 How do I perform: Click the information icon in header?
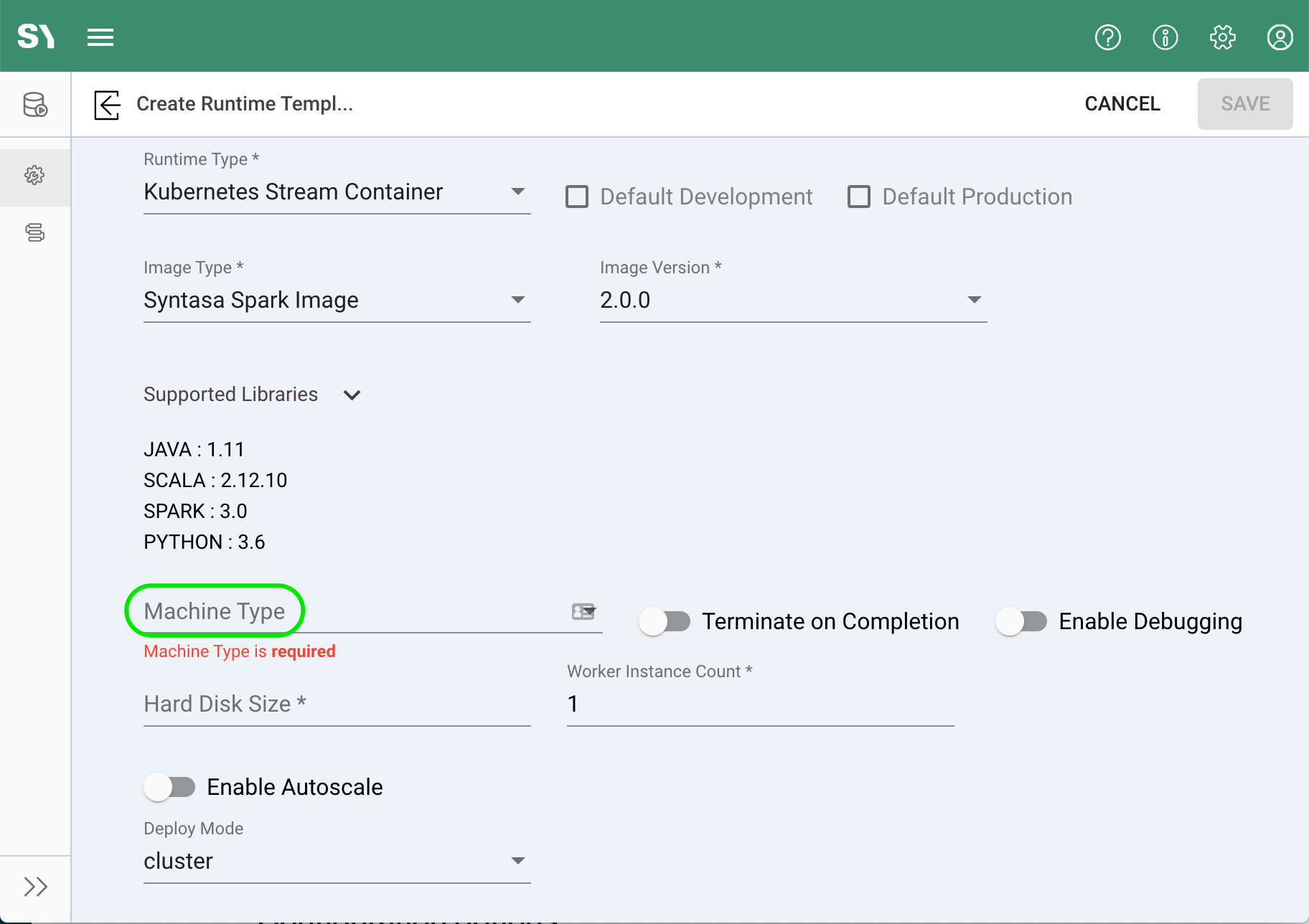[x=1165, y=37]
